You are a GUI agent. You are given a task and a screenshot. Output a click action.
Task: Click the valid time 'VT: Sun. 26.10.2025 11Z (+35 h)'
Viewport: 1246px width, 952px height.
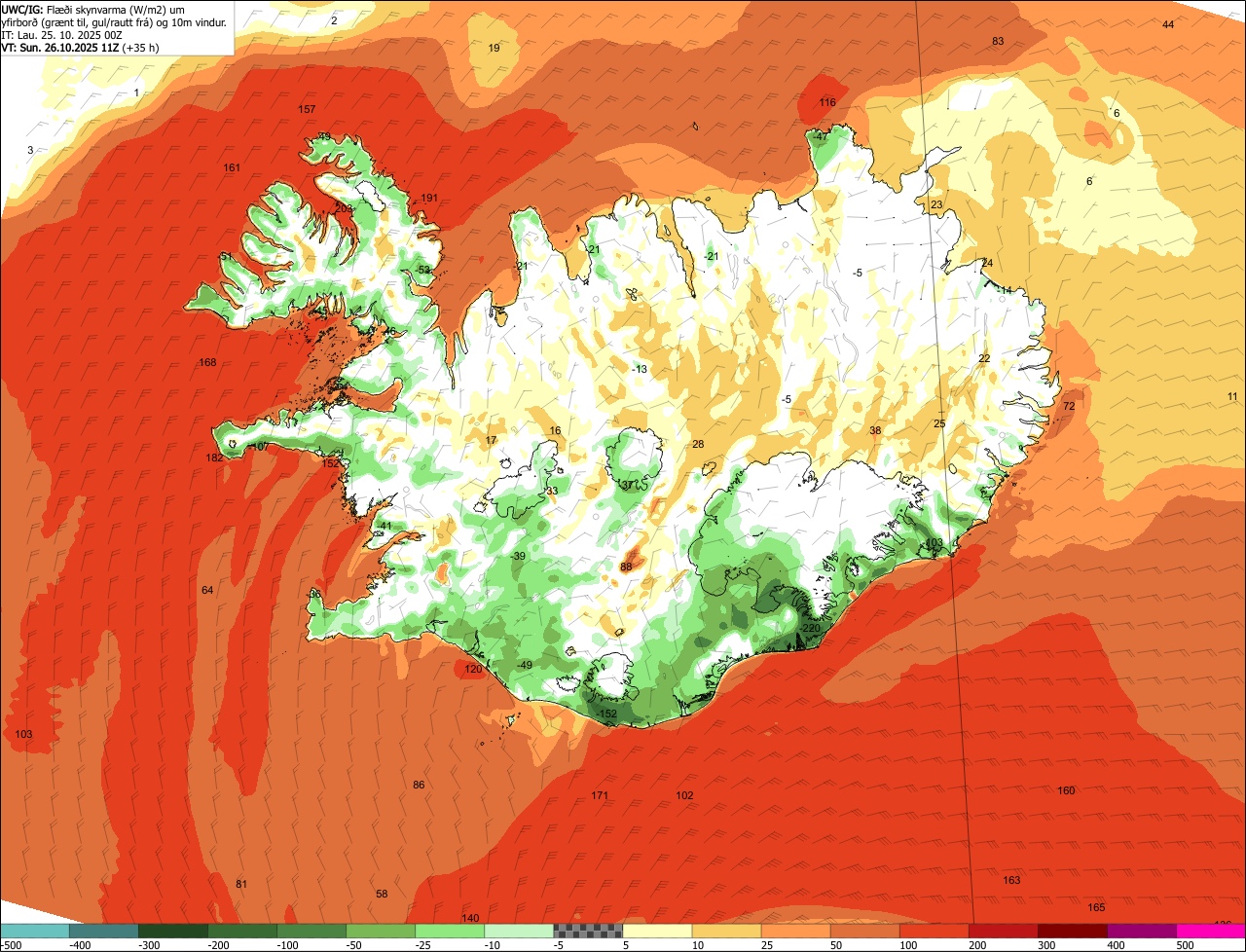pos(80,47)
